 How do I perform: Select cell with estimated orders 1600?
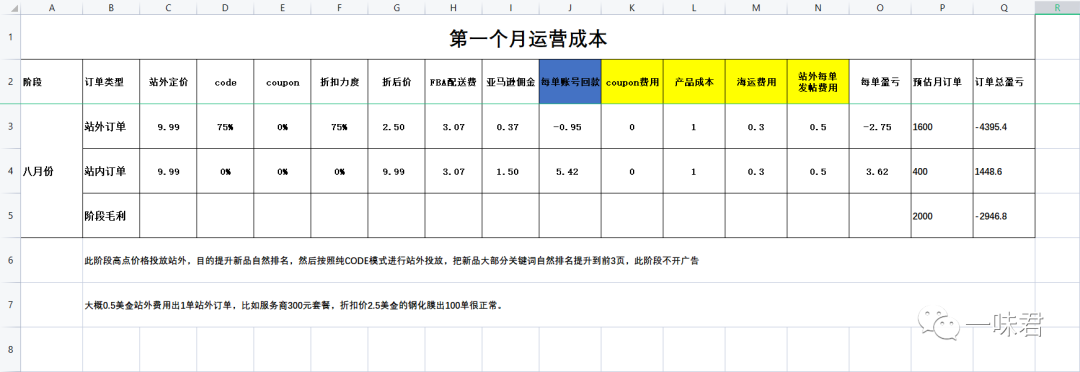(x=942, y=127)
